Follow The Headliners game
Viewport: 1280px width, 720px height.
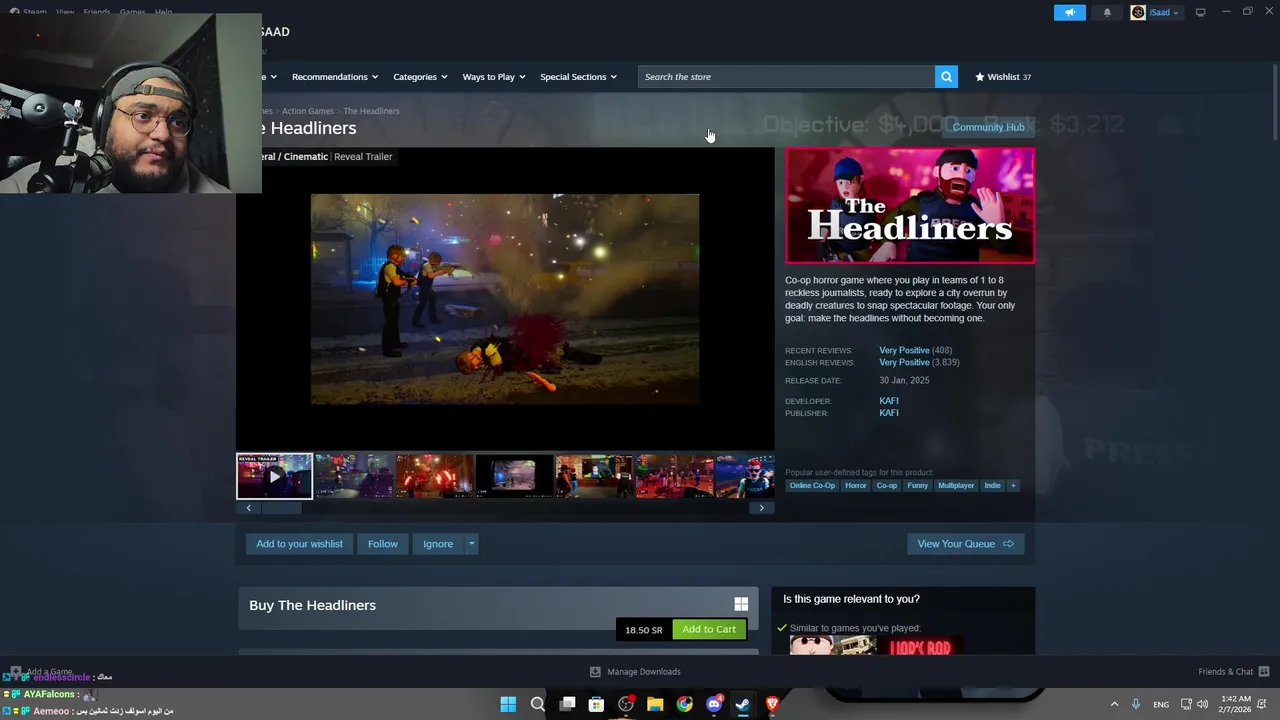383,544
